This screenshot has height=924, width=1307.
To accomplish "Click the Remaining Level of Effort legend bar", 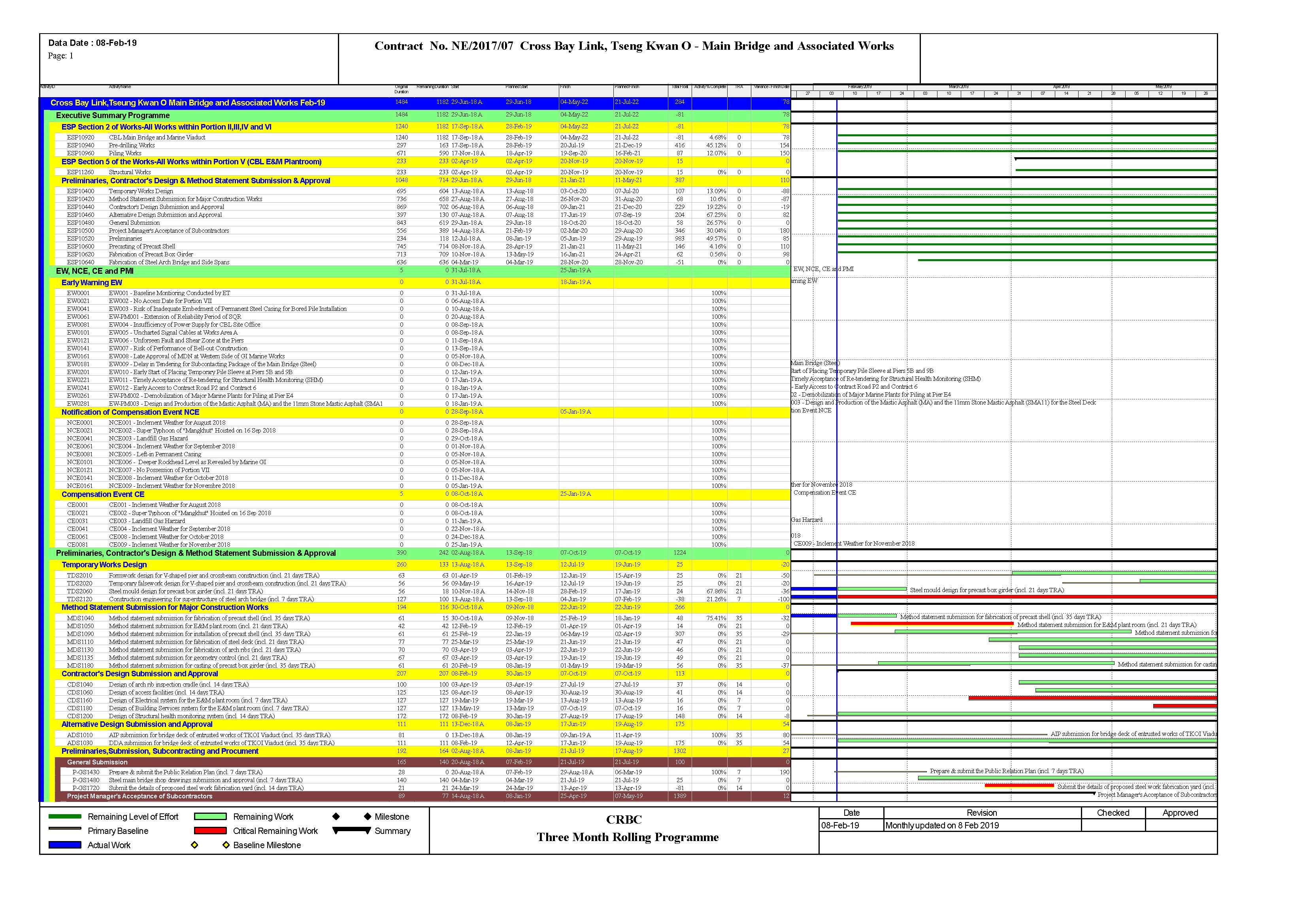I will (65, 817).
